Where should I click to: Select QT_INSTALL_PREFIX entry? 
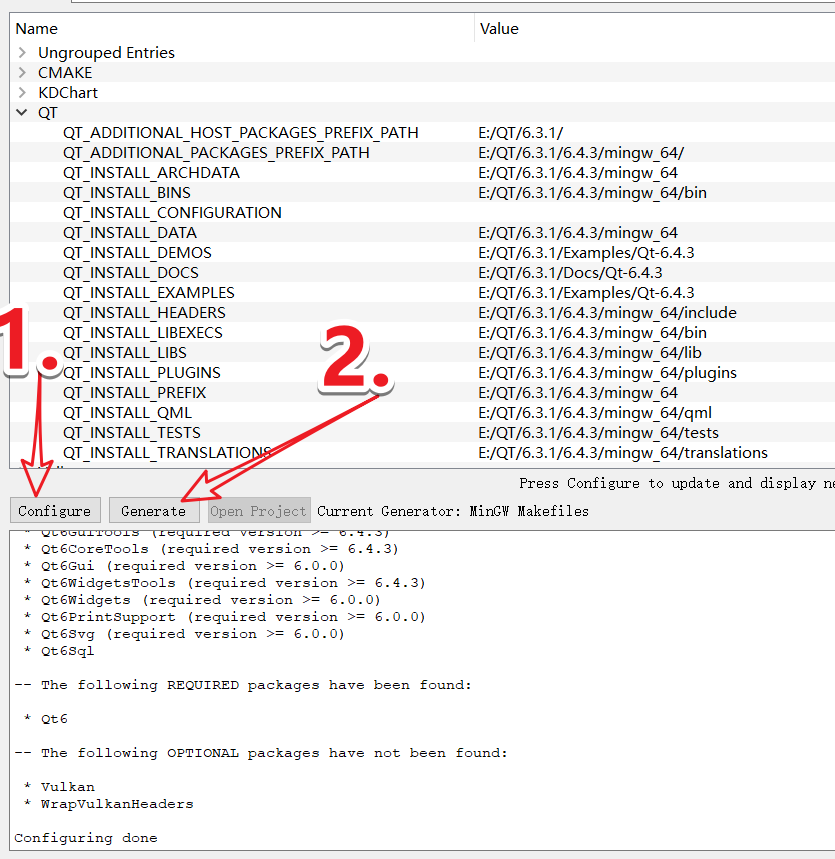pos(134,392)
